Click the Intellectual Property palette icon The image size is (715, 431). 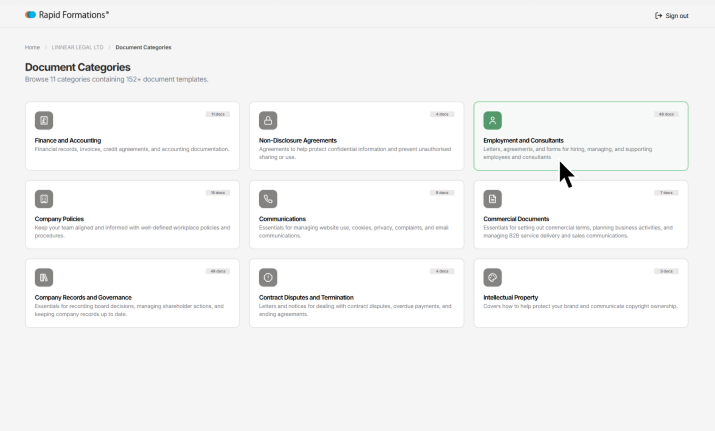pyautogui.click(x=492, y=277)
